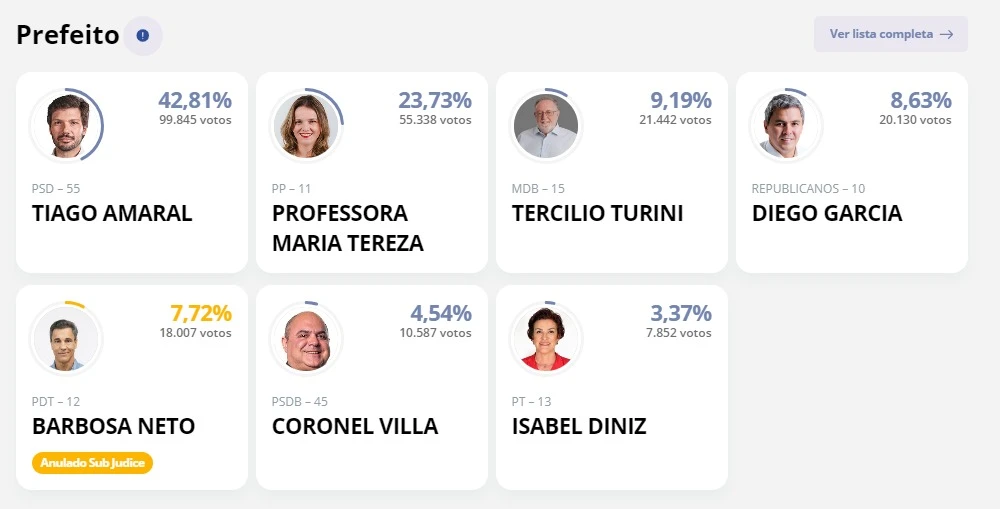
Task: Open Barbosa Neto's portrait
Action: pyautogui.click(x=66, y=339)
